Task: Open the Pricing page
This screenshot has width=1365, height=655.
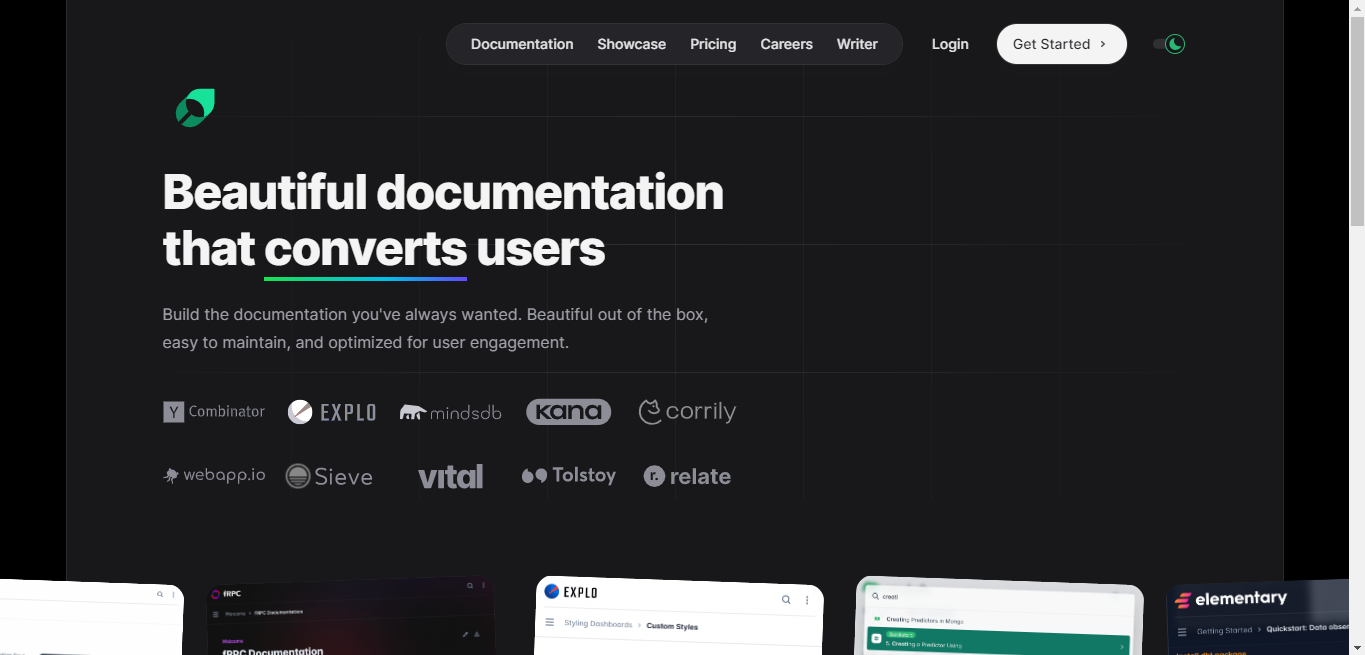Action: [713, 44]
